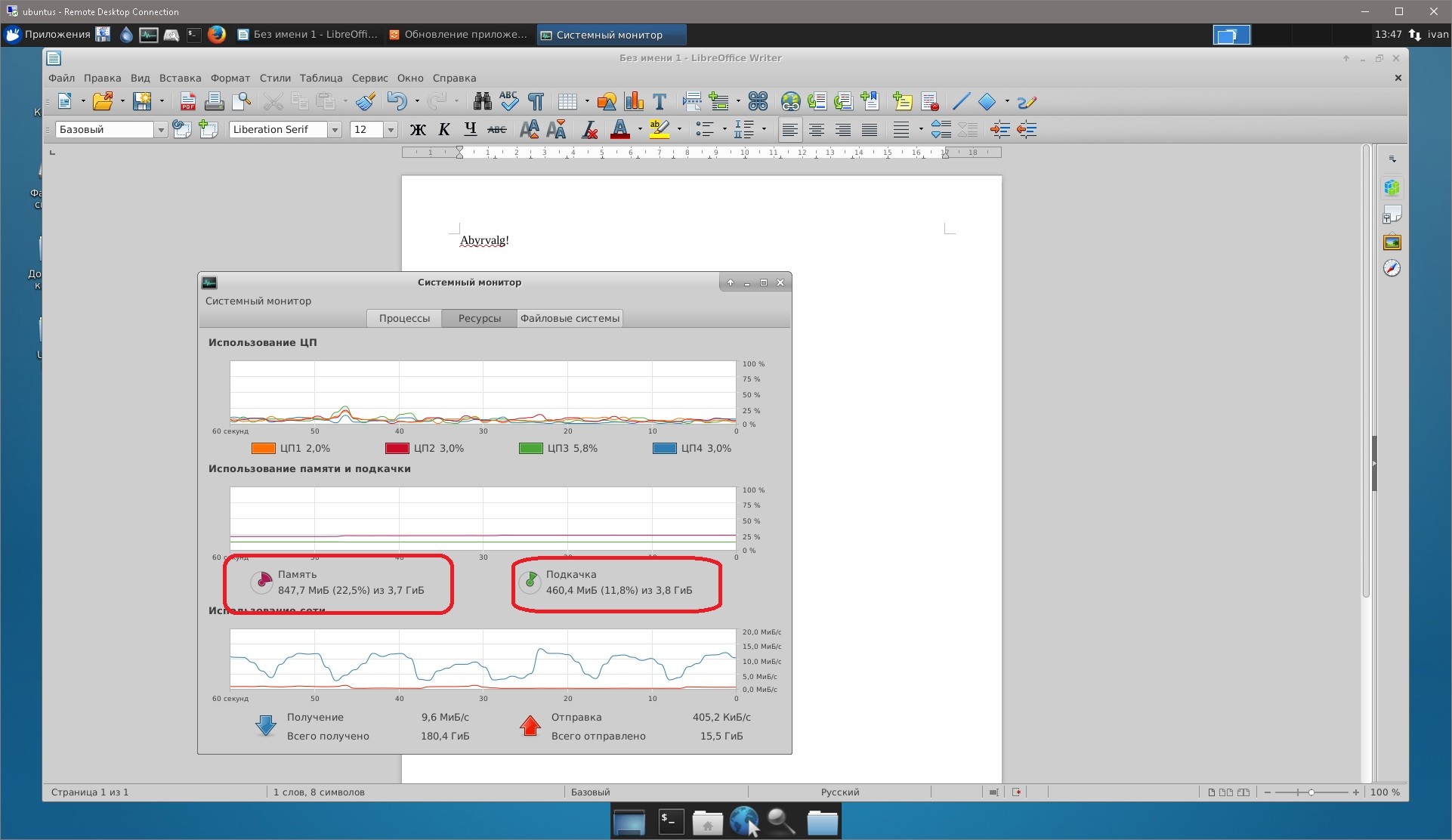Insert hyperlink globe icon
The image size is (1452, 840).
click(x=790, y=101)
